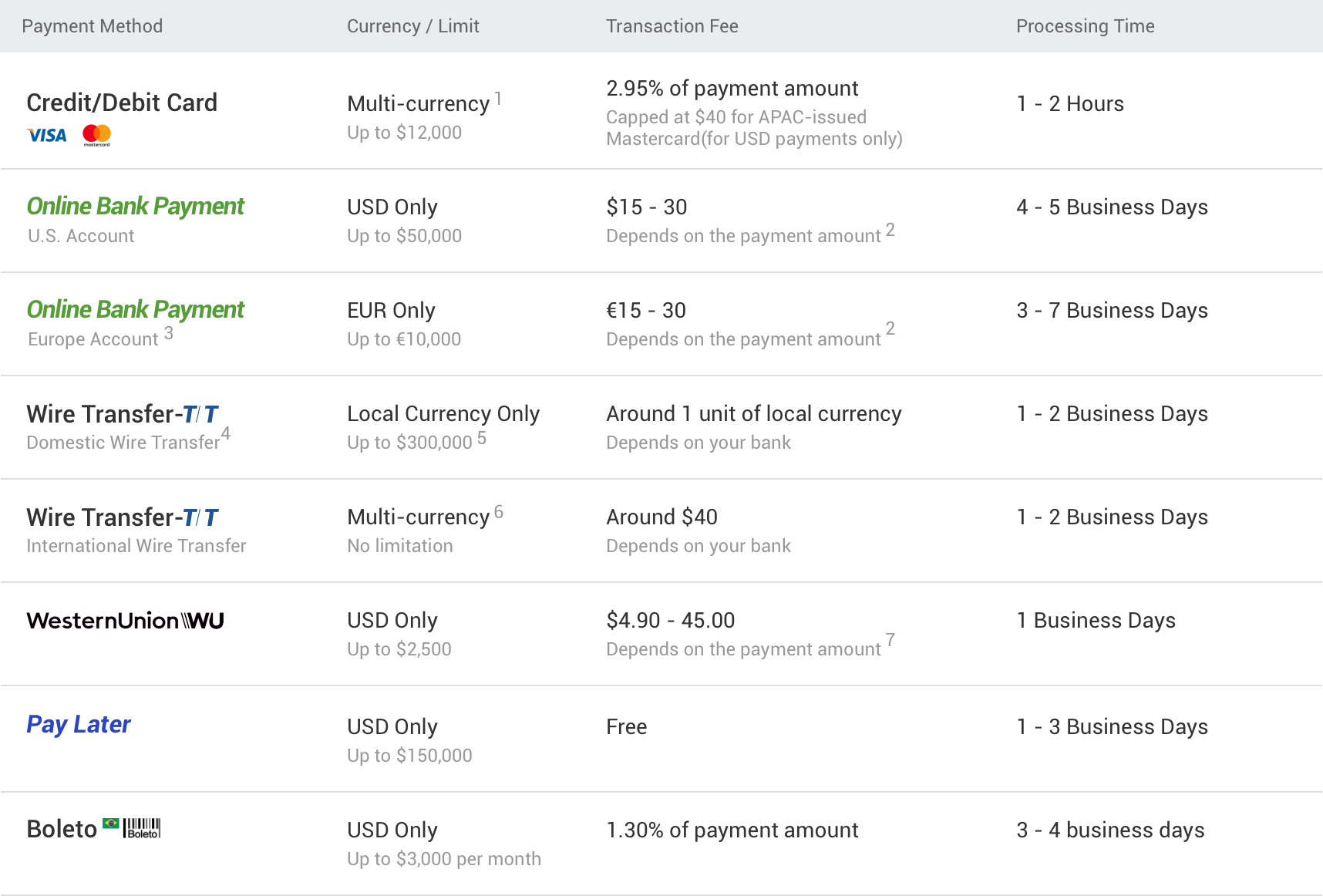This screenshot has height=896, width=1323.
Task: Open Online Bank Payment for U.S. Account
Action: (136, 207)
